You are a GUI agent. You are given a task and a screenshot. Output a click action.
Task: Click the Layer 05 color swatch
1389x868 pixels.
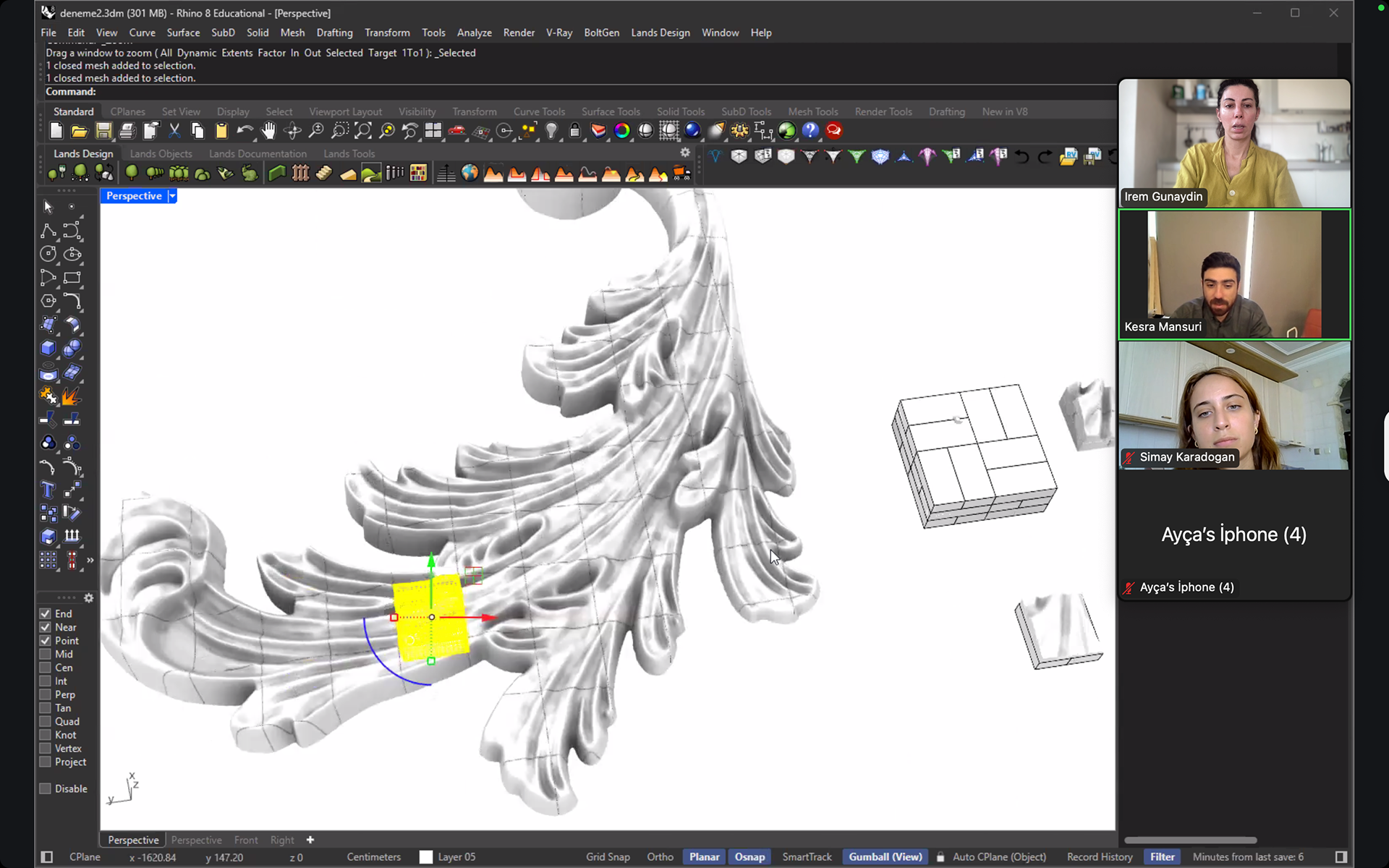click(426, 856)
